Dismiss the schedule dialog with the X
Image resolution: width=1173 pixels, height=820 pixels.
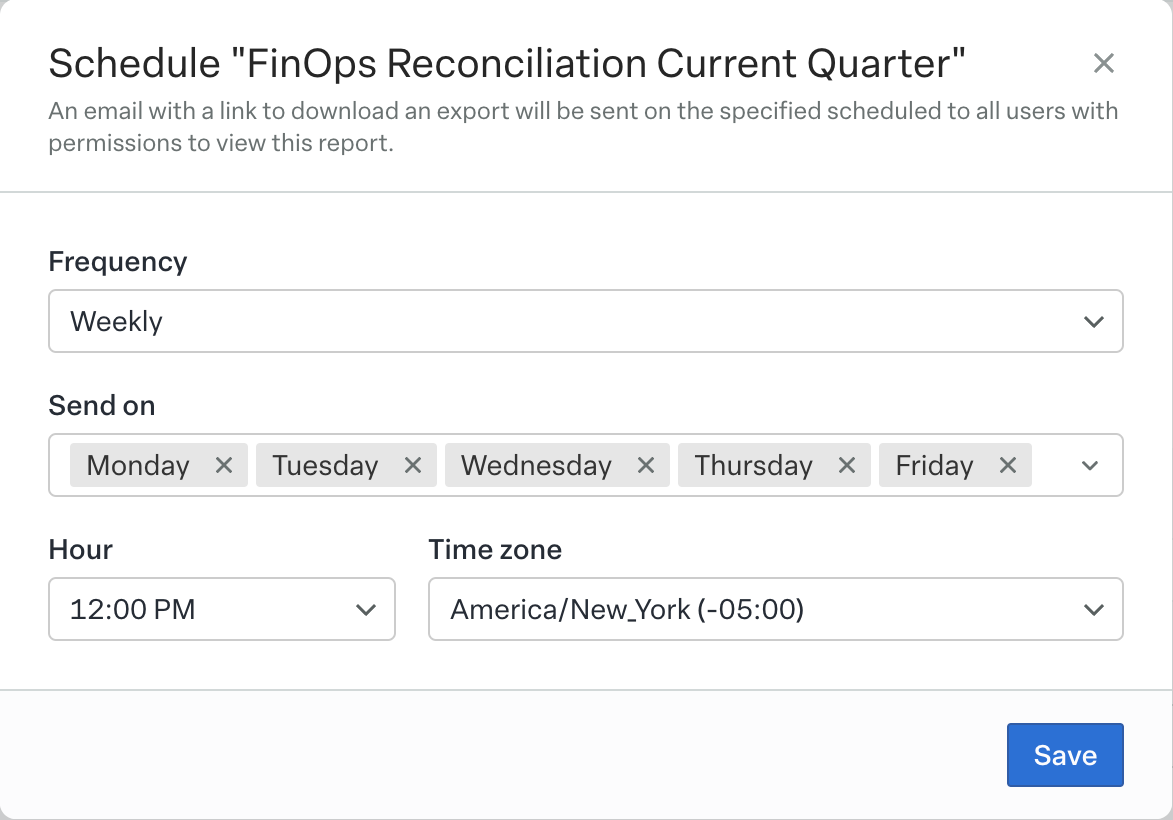tap(1104, 63)
